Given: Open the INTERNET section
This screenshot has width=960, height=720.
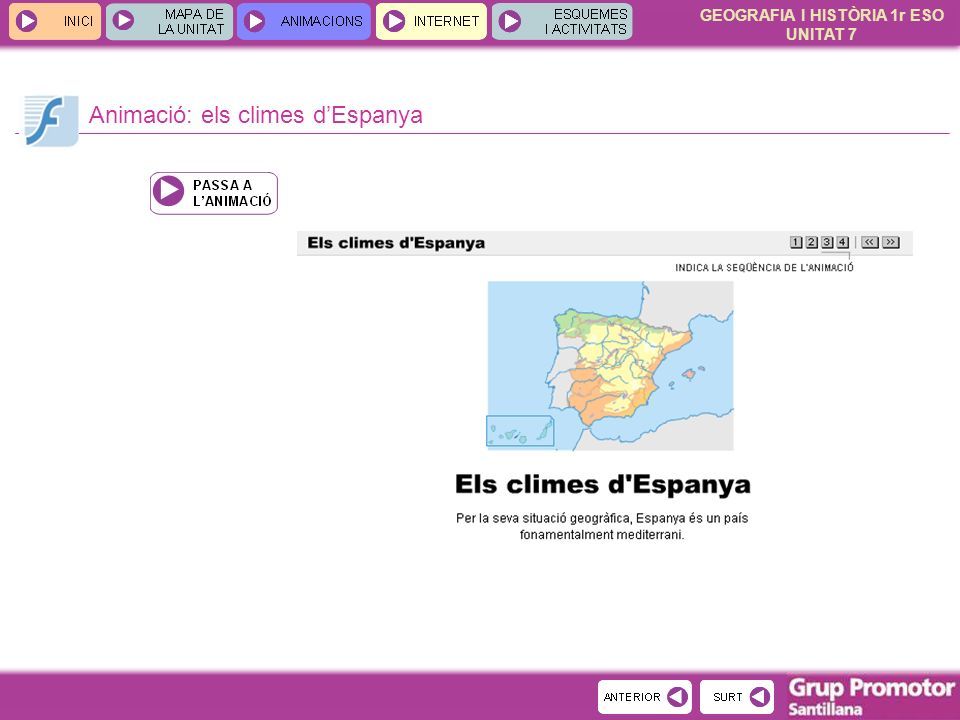Looking at the screenshot, I should tap(431, 21).
